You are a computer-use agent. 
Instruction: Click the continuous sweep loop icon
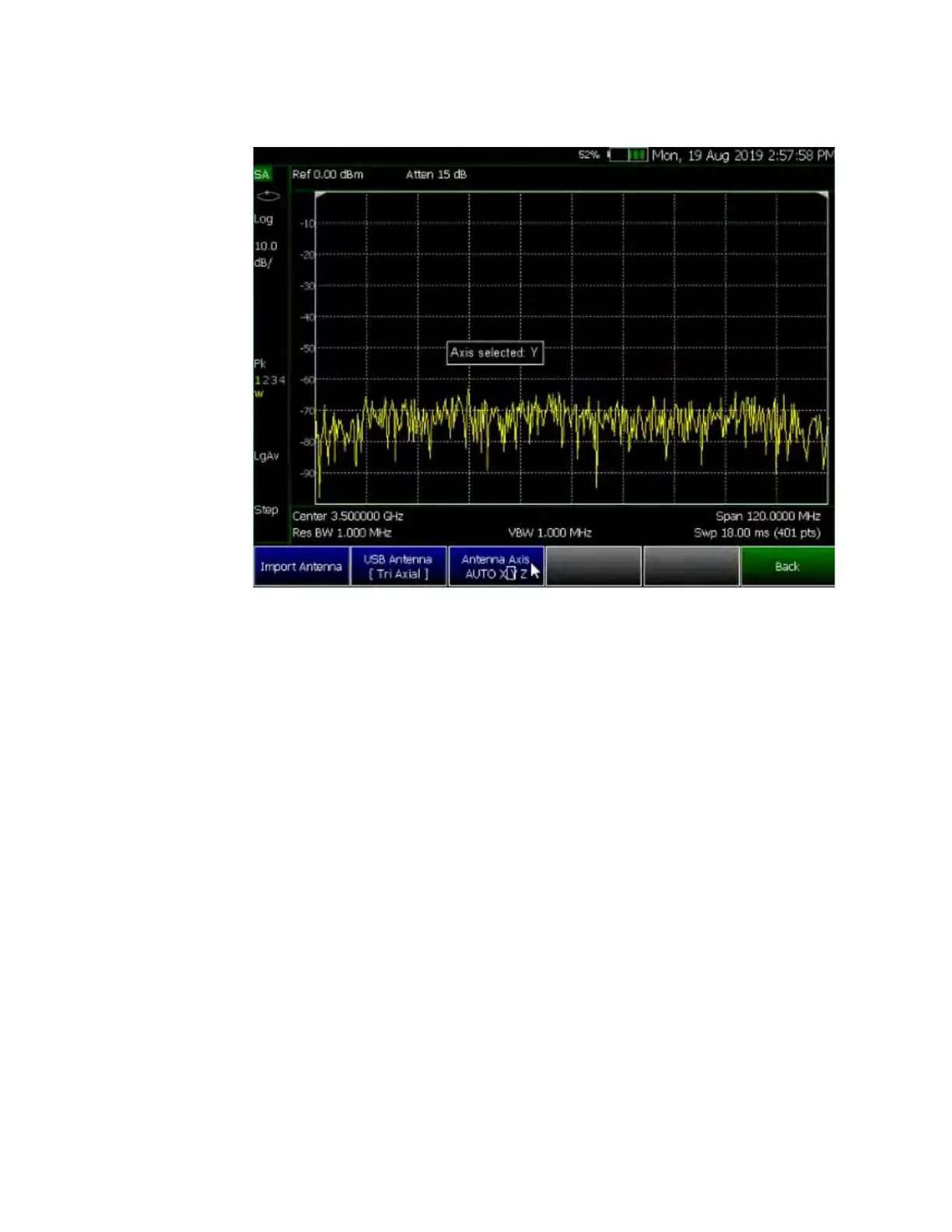click(268, 196)
